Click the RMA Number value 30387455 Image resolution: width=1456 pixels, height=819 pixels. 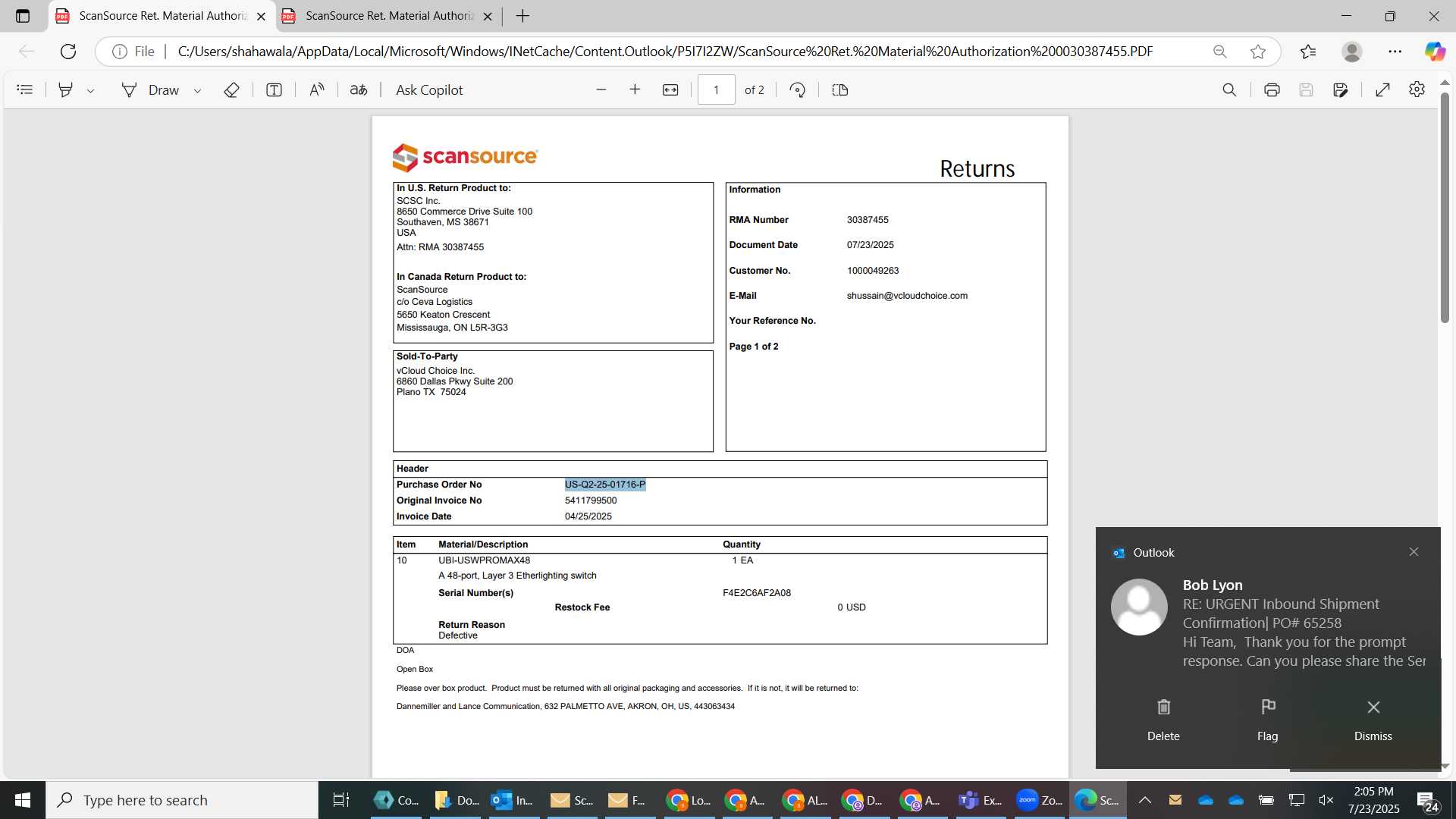pyautogui.click(x=868, y=220)
